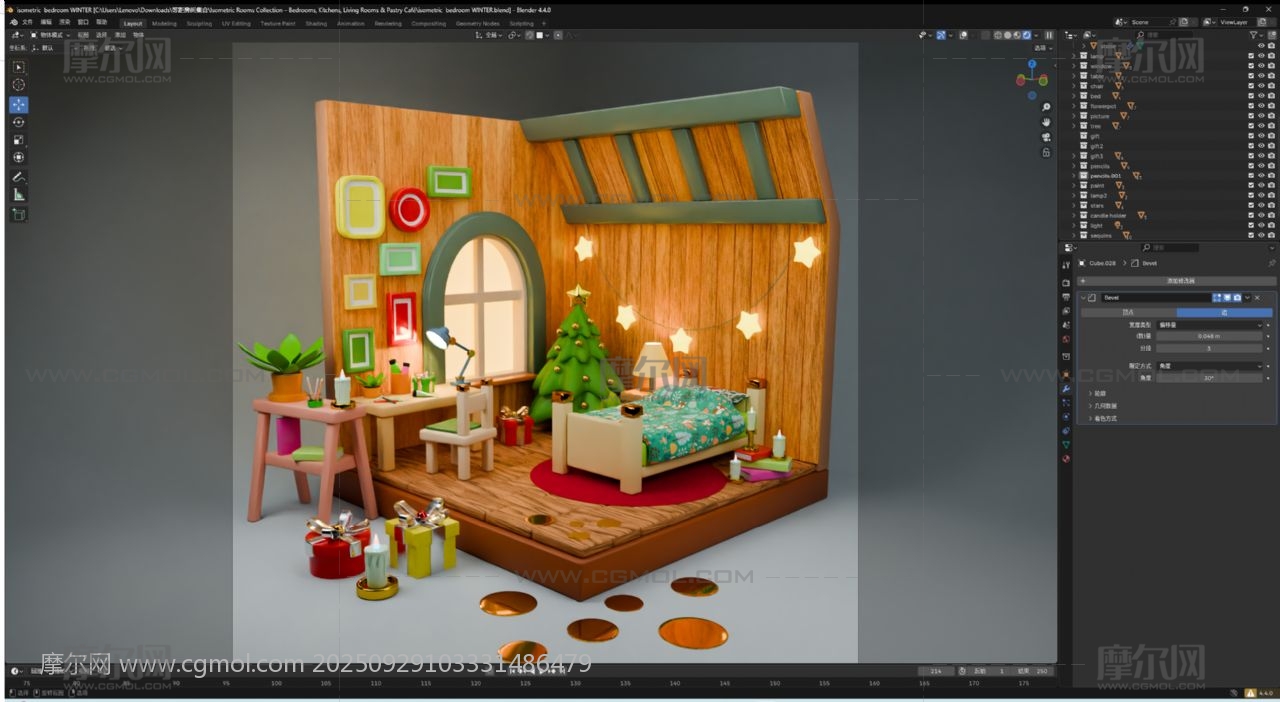Open the Modifiers wrench properties tab
Viewport: 1280px width, 702px height.
tap(1066, 388)
